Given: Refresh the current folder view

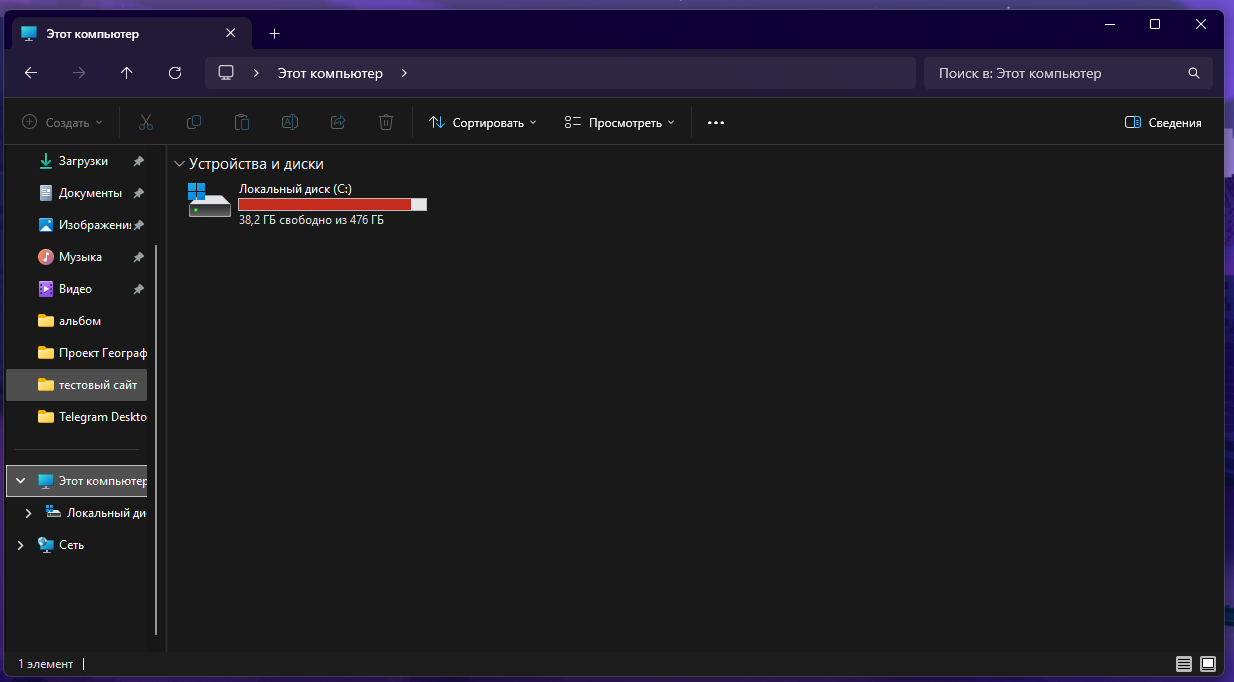Looking at the screenshot, I should point(175,73).
